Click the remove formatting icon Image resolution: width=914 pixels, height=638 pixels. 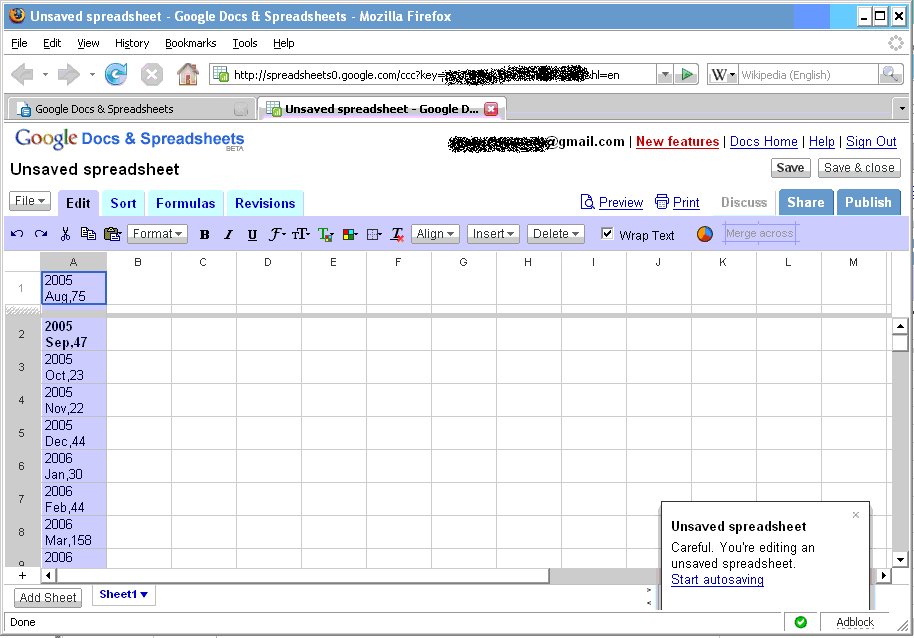click(x=397, y=235)
